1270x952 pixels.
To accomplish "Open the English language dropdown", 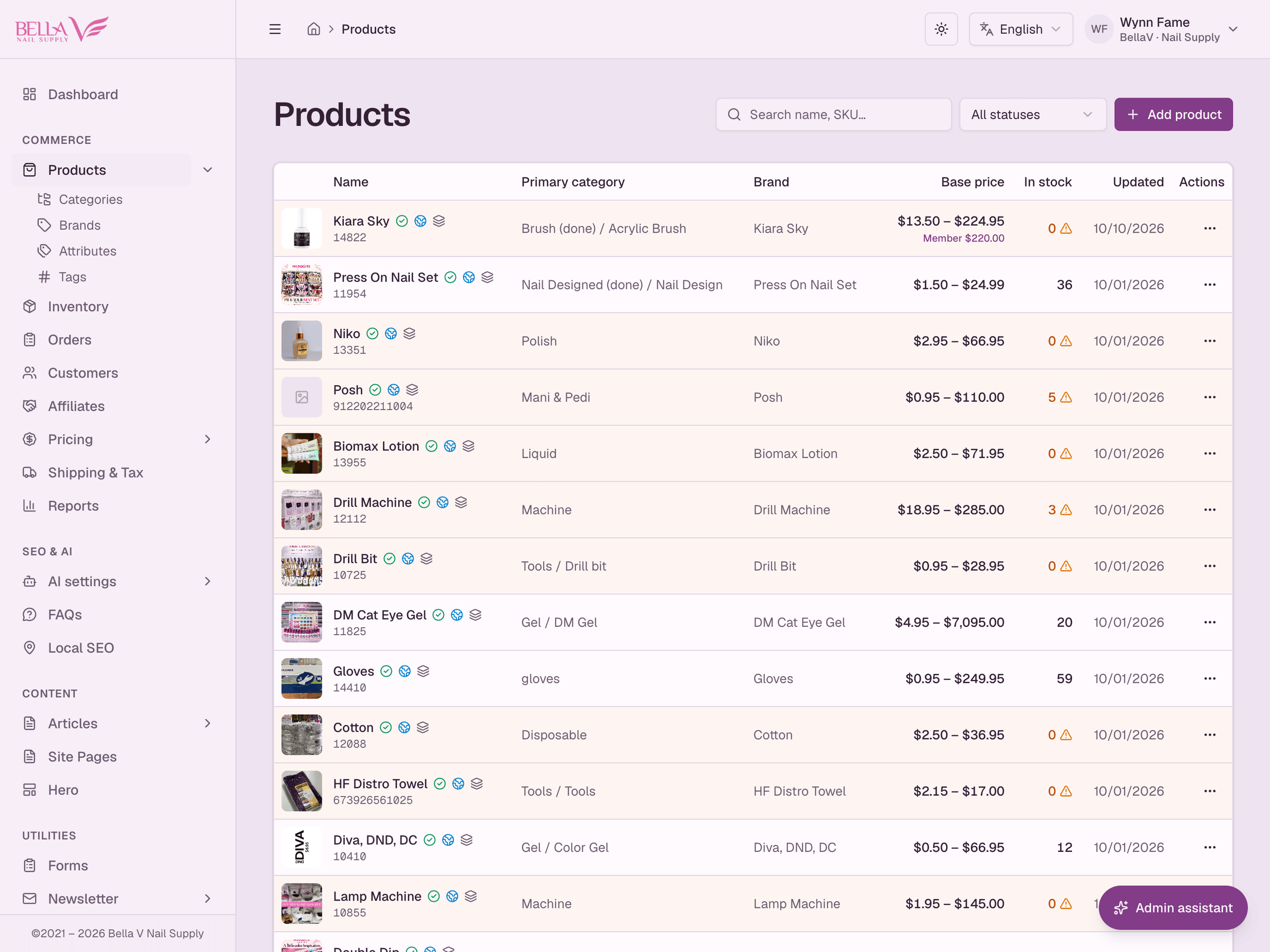I will (x=1021, y=29).
